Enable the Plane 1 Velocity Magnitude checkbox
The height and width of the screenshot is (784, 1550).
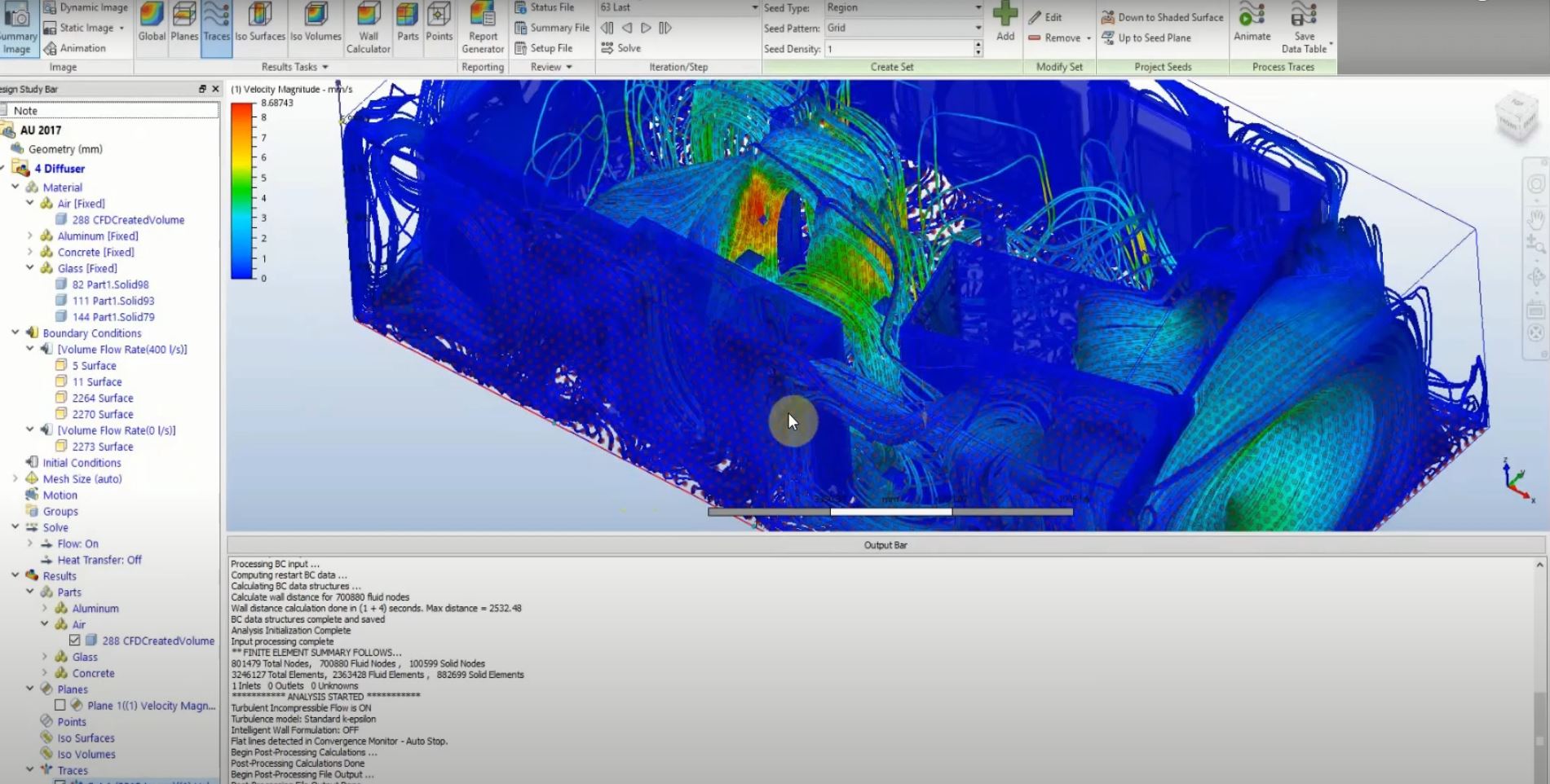pyautogui.click(x=58, y=705)
